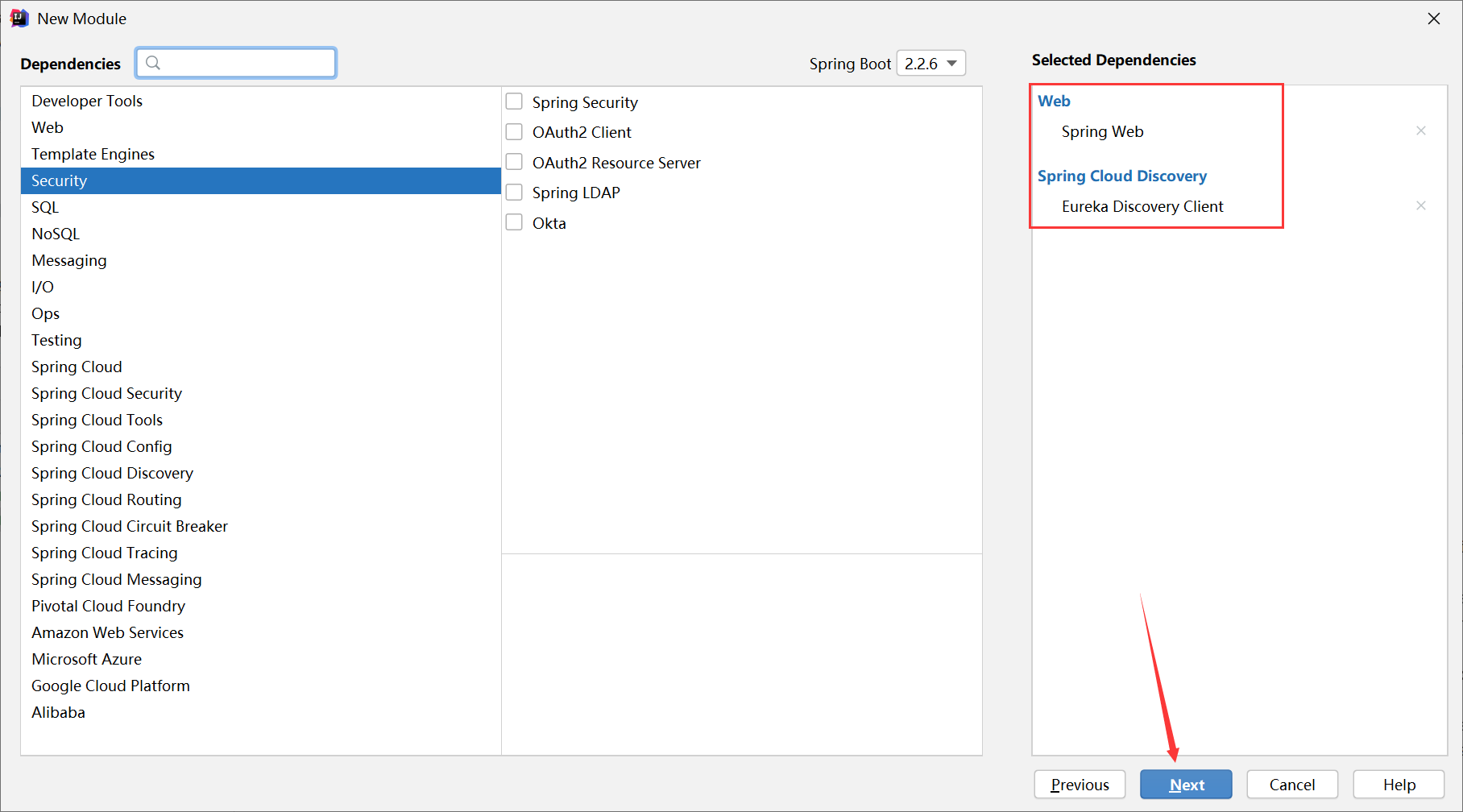Open the Ops category
Screen dimensions: 1463x812
(x=261, y=313)
